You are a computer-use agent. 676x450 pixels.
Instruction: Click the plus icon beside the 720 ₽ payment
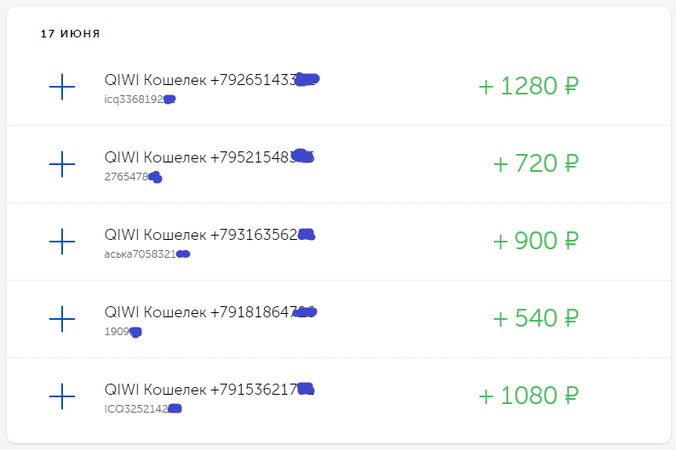(62, 164)
